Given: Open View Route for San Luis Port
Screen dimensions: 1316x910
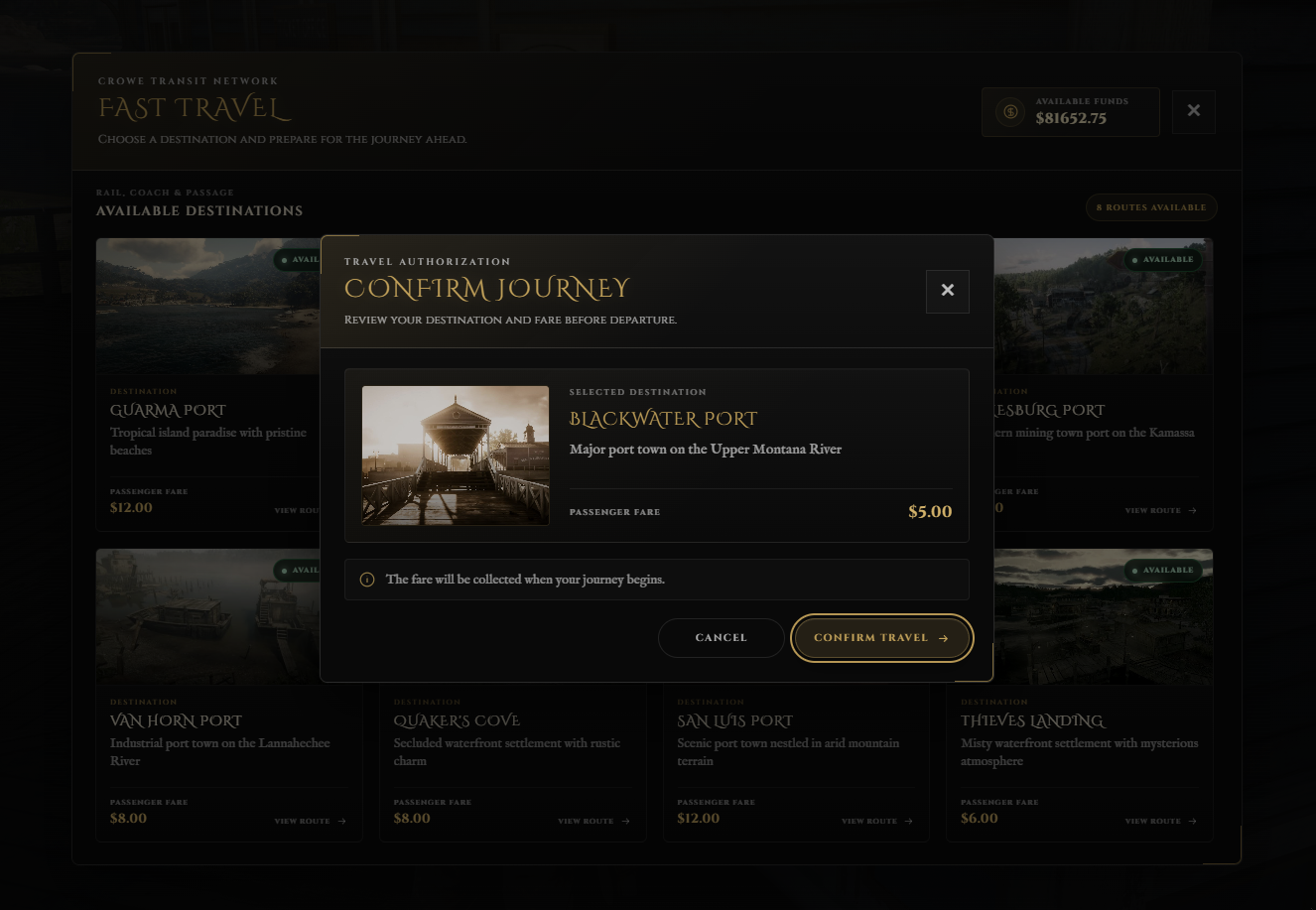Looking at the screenshot, I should [877, 822].
